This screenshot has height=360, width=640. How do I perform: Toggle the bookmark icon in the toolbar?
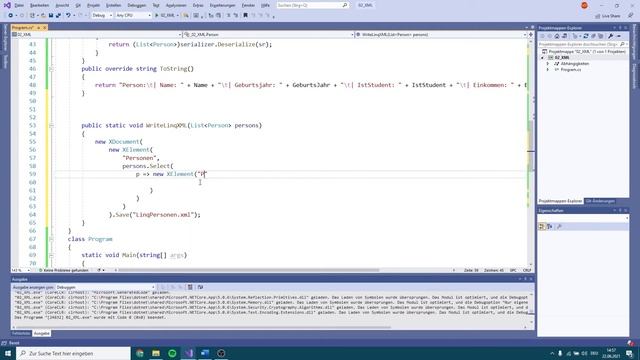(x=245, y=16)
